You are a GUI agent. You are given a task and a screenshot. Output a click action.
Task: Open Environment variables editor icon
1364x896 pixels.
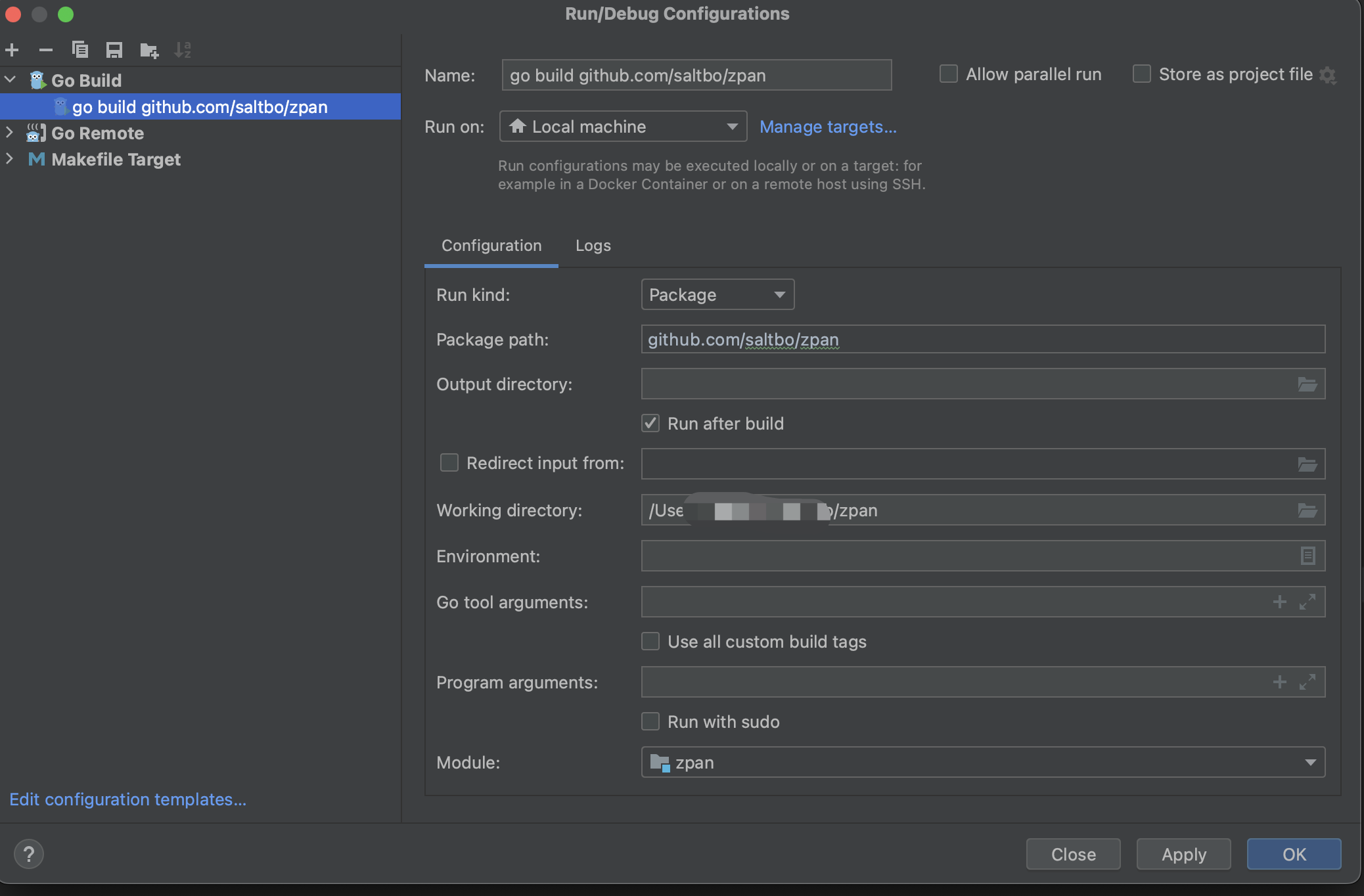click(x=1307, y=556)
